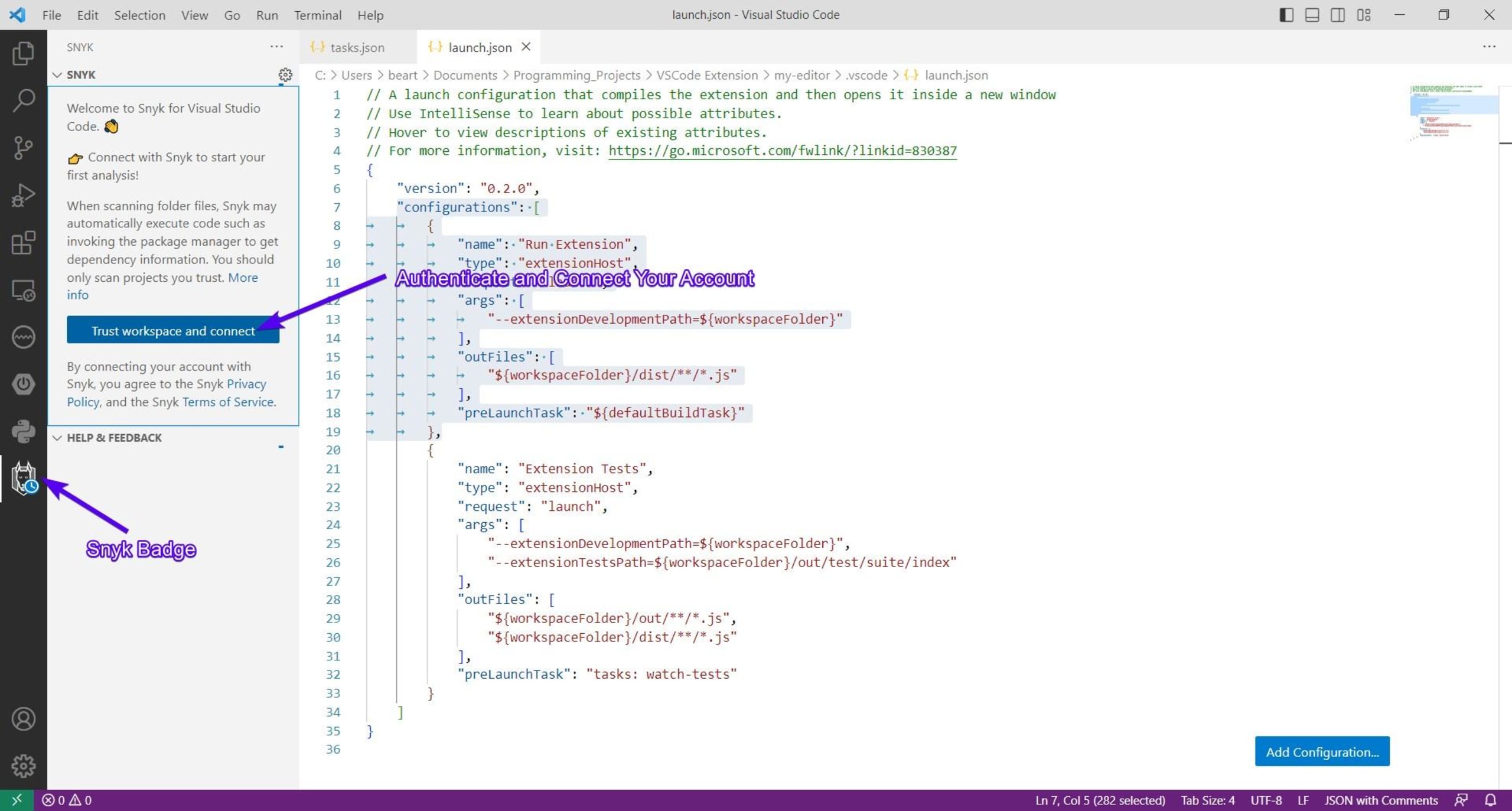1512x811 pixels.
Task: Open the Terminal menu
Action: (x=317, y=15)
